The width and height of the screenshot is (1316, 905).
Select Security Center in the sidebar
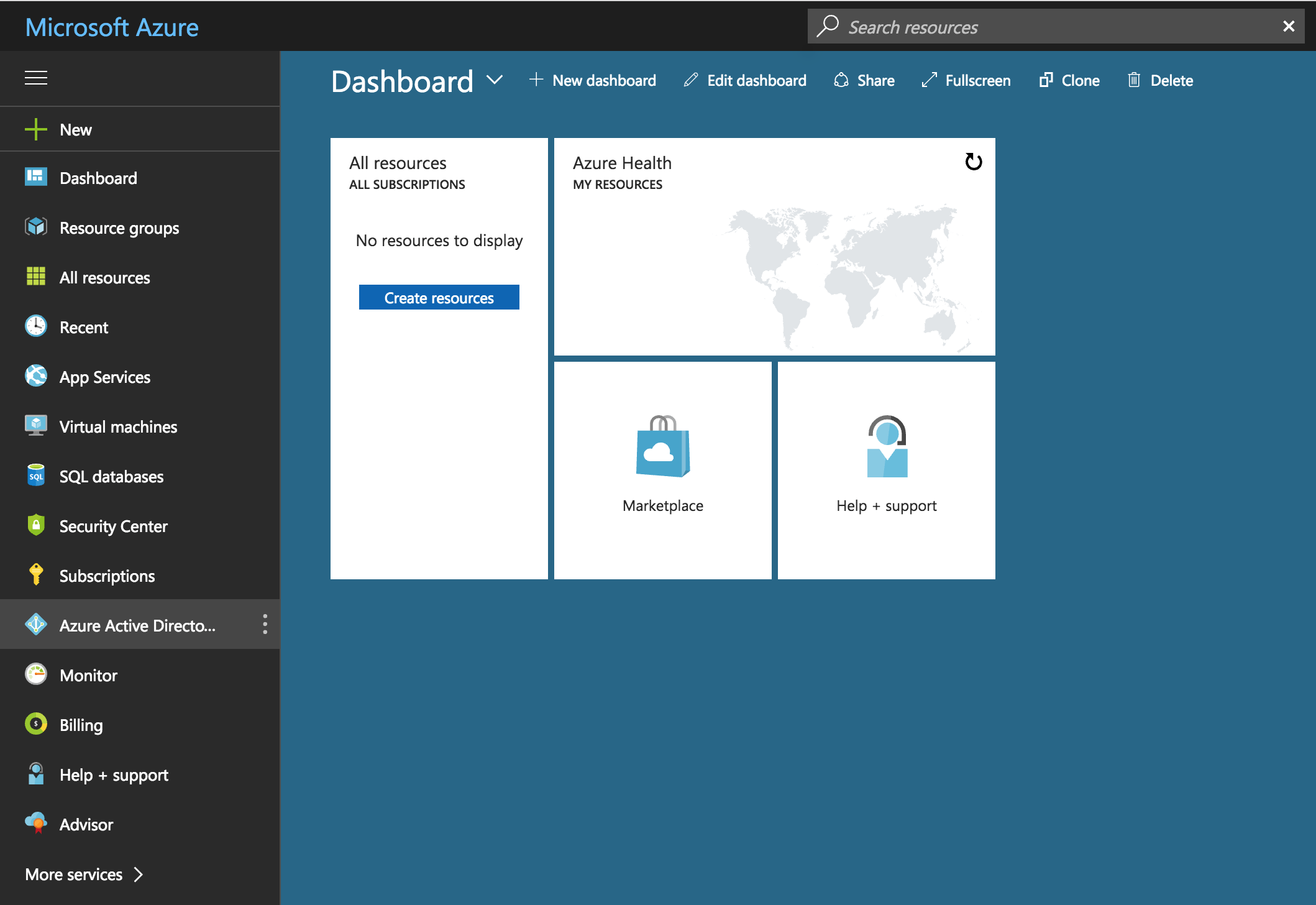pyautogui.click(x=140, y=526)
